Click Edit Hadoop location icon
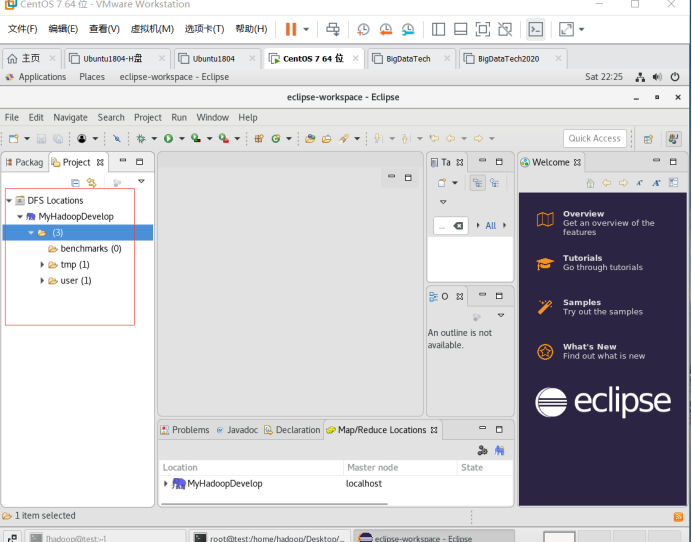The image size is (692, 542). point(482,450)
